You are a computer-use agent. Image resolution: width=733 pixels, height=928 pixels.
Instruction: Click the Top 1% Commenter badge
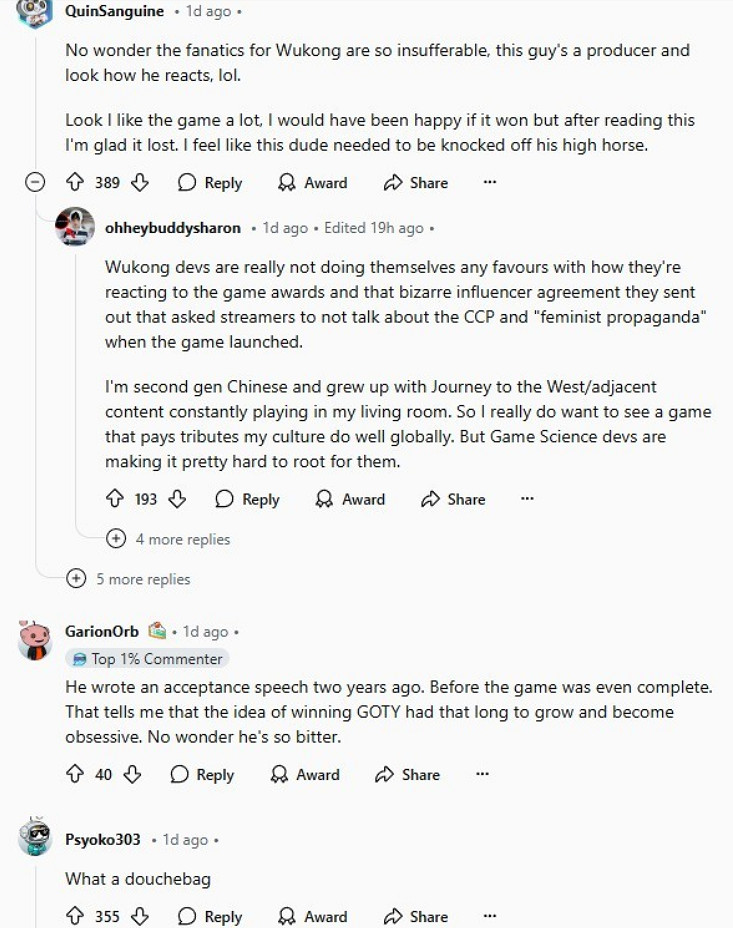coord(147,658)
